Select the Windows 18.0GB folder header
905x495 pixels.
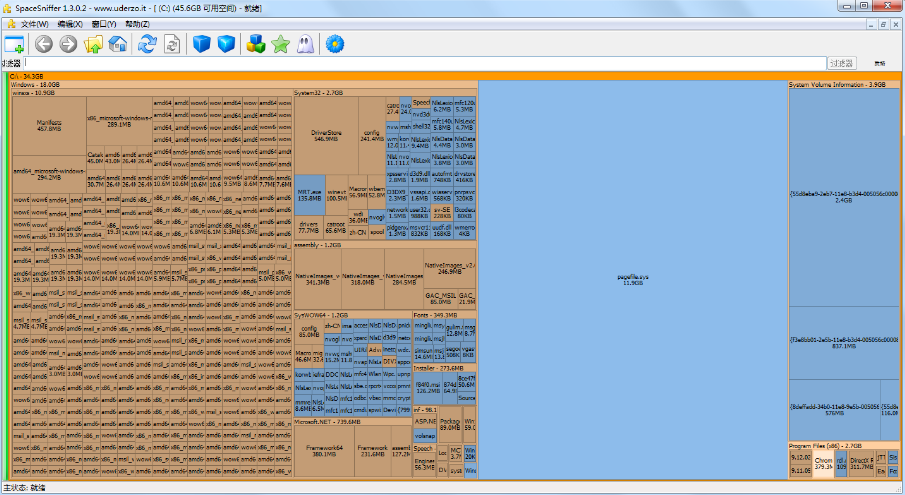244,84
